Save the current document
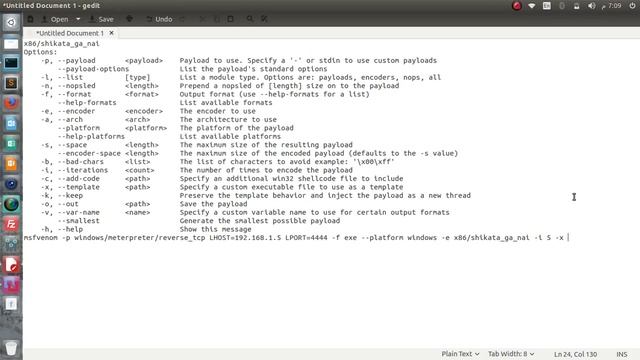Image resolution: width=640 pixels, height=360 pixels. pos(101,19)
